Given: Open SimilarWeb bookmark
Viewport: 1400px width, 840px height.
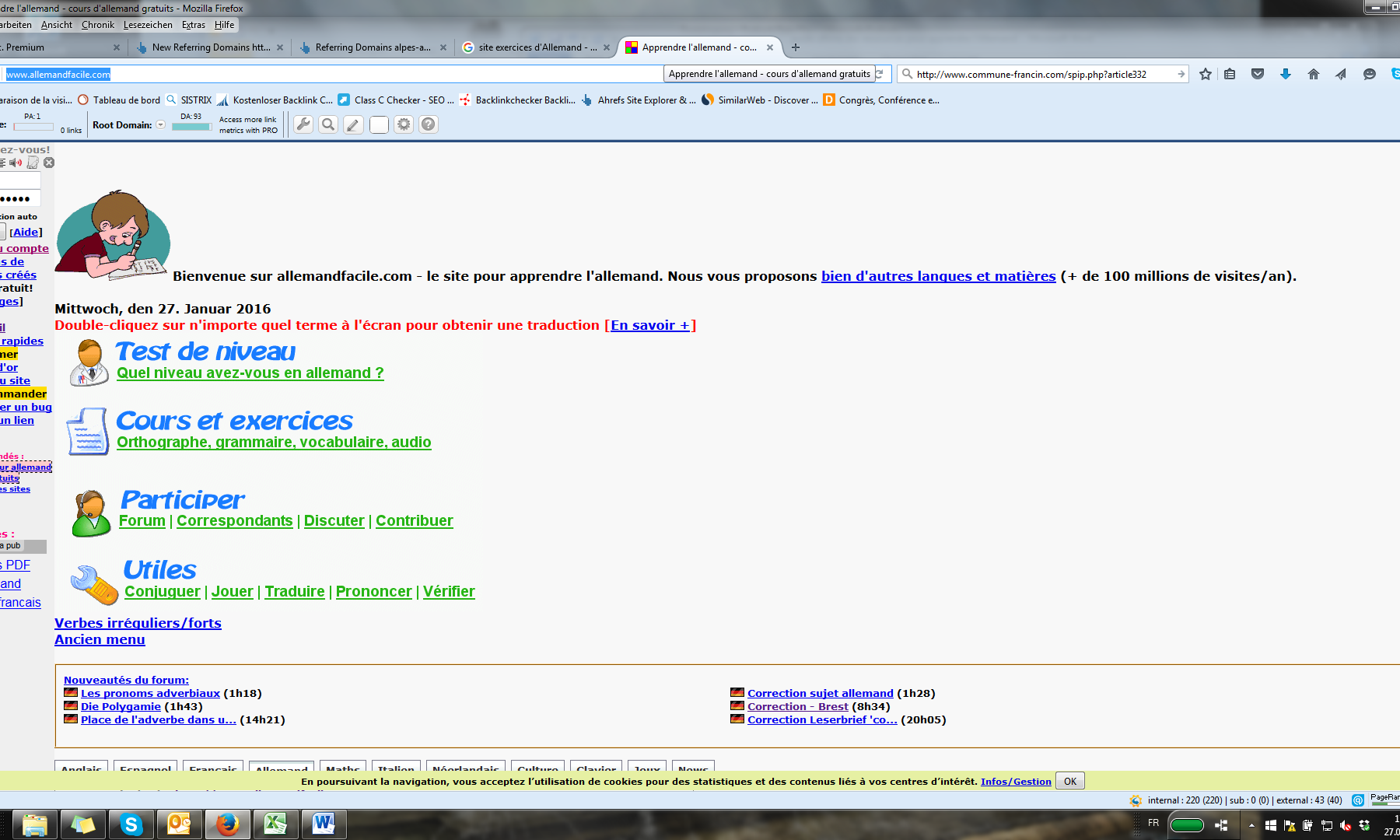Looking at the screenshot, I should pyautogui.click(x=760, y=100).
